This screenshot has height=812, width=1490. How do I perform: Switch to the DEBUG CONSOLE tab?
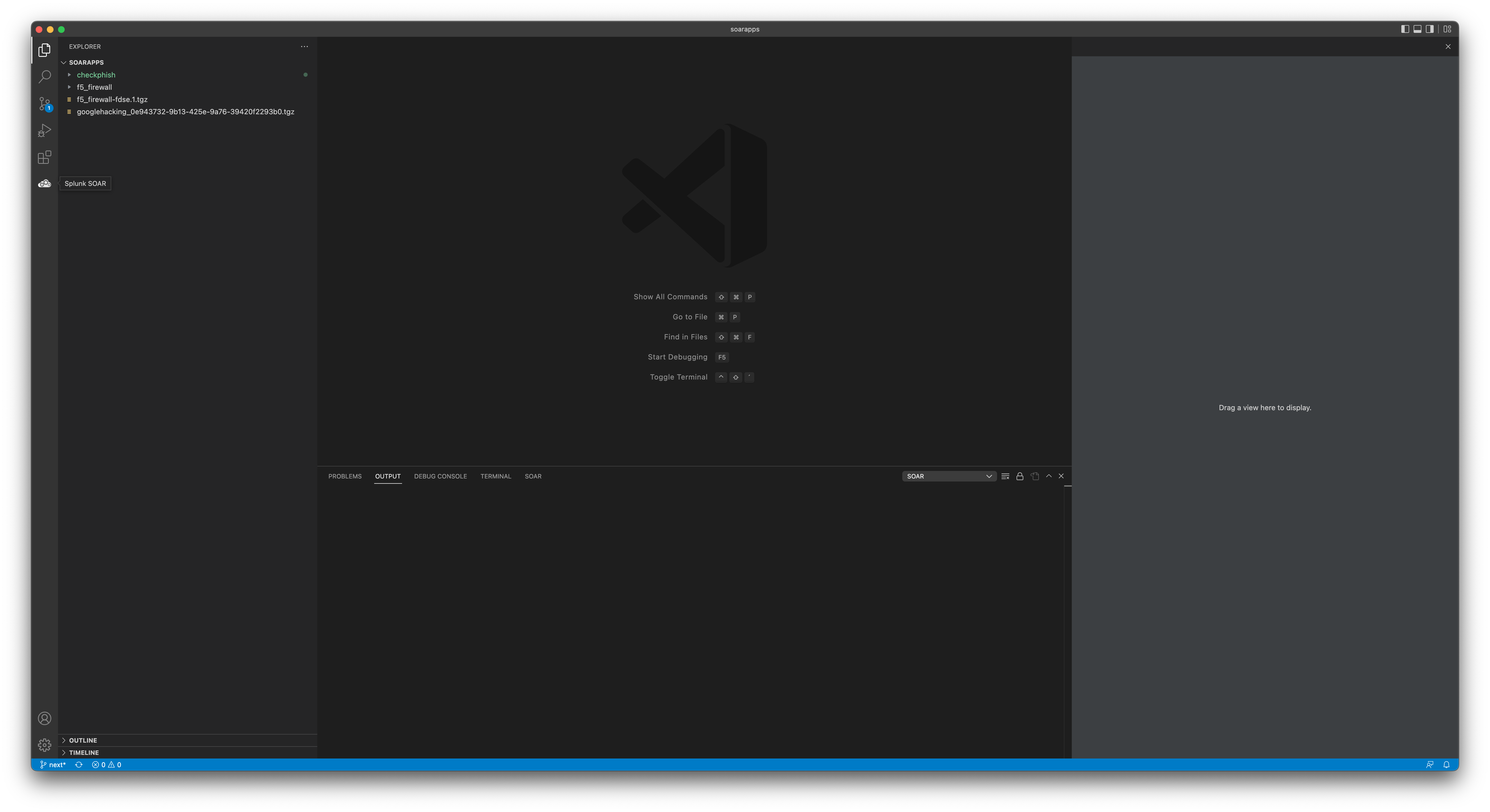tap(440, 476)
